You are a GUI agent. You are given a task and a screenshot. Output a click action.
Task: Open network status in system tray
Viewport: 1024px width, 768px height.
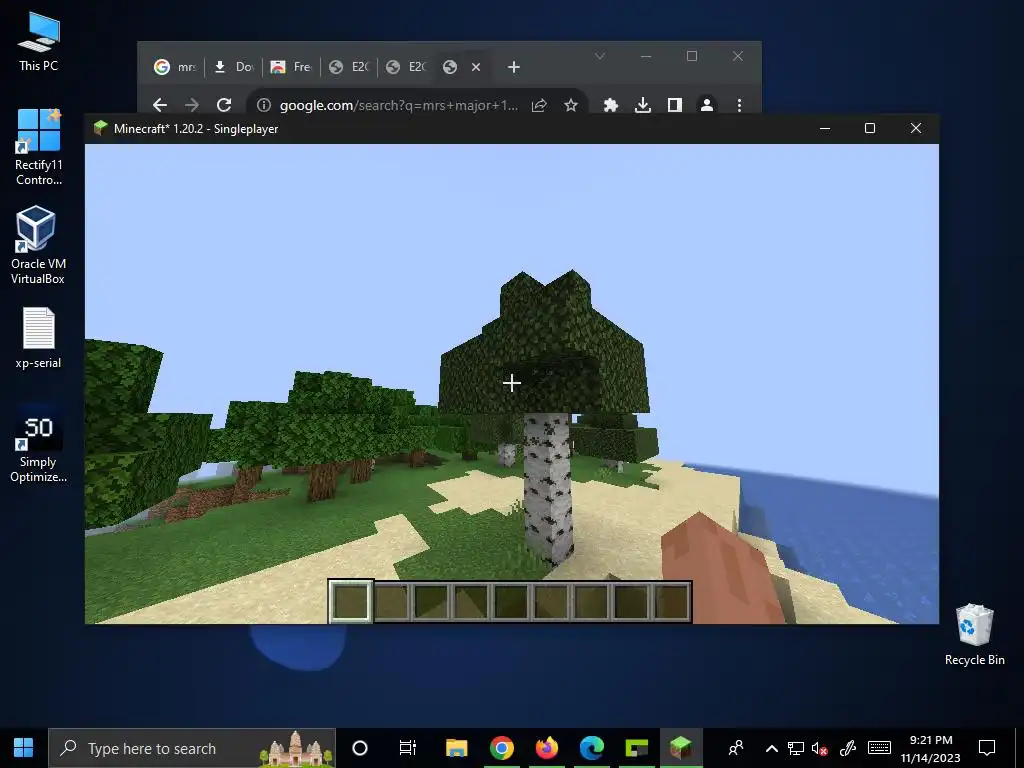(795, 748)
